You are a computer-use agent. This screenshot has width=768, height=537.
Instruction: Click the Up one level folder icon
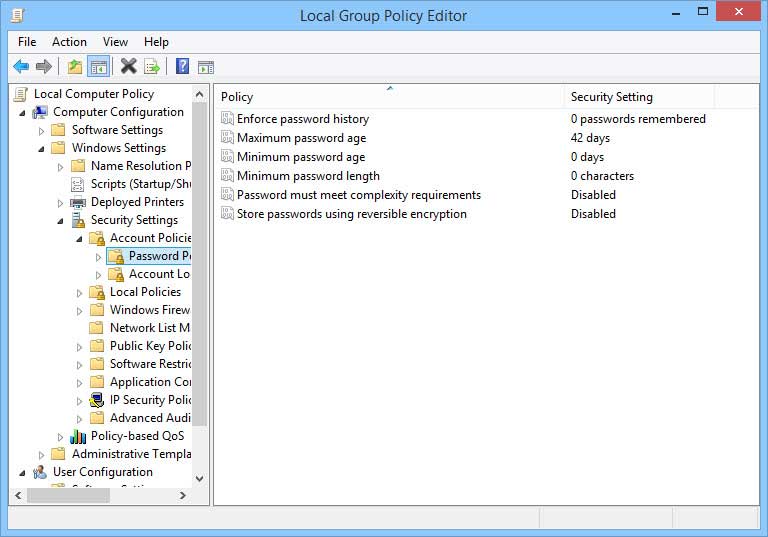75,67
